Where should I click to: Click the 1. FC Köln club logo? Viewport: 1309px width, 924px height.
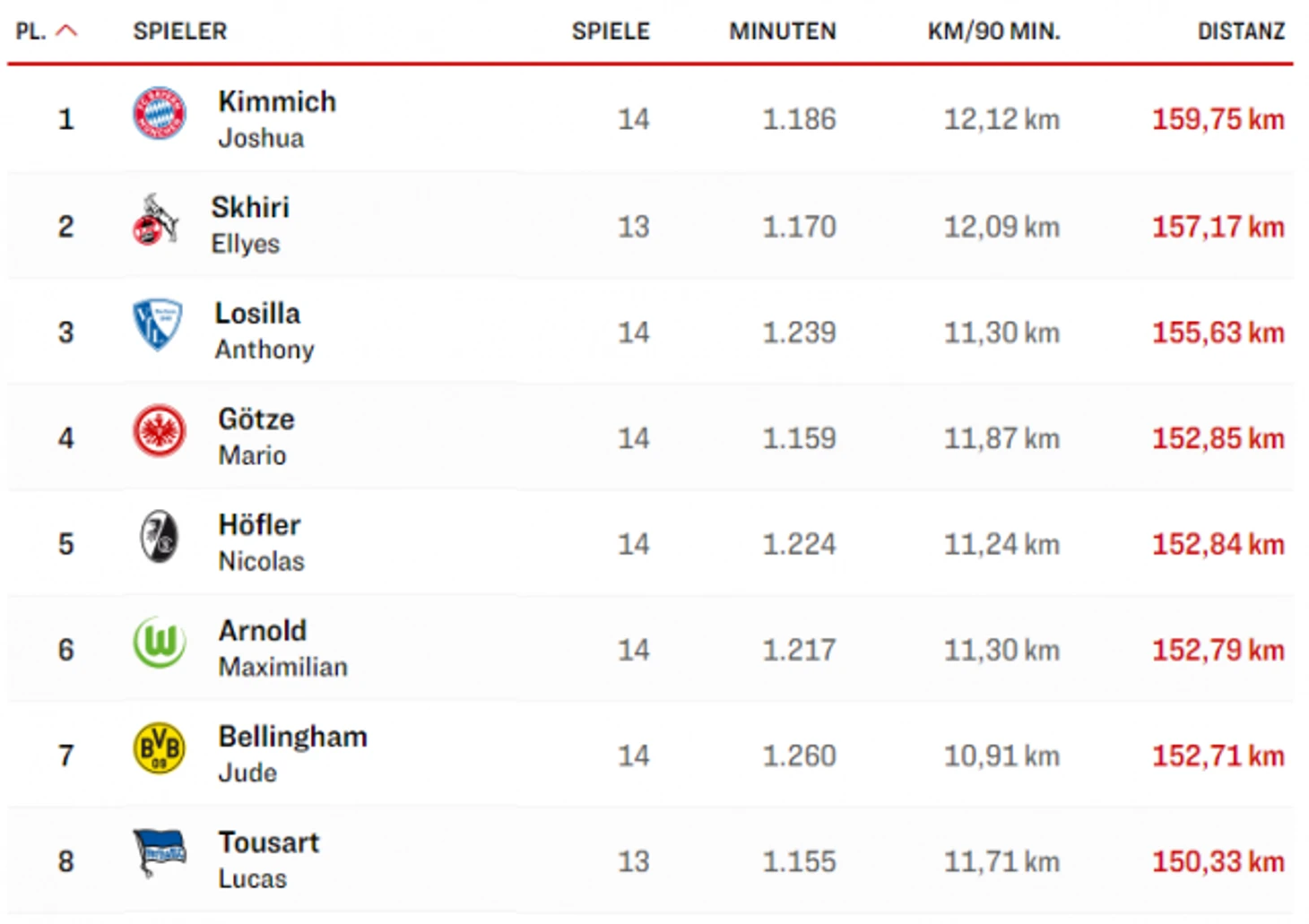pyautogui.click(x=156, y=220)
